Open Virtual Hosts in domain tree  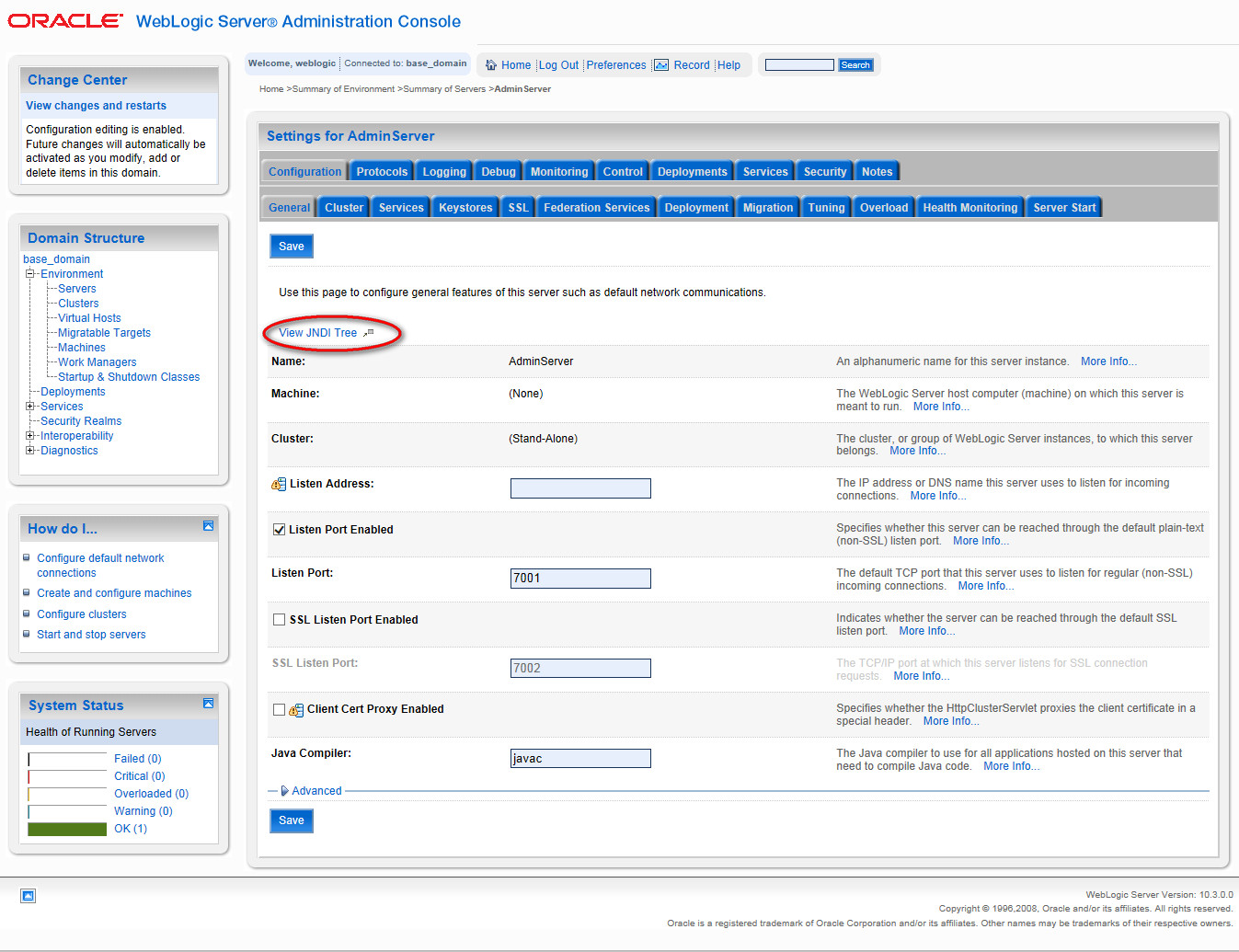pos(89,318)
